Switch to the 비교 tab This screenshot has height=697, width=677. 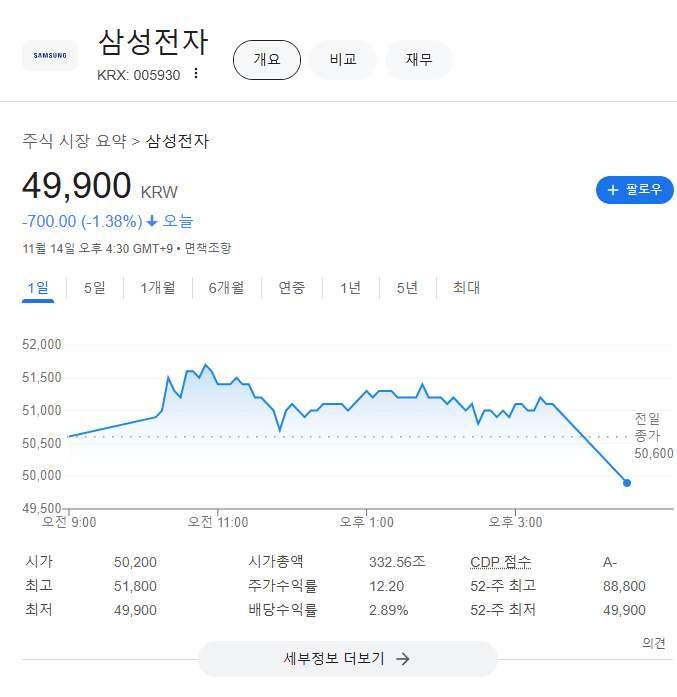point(343,60)
